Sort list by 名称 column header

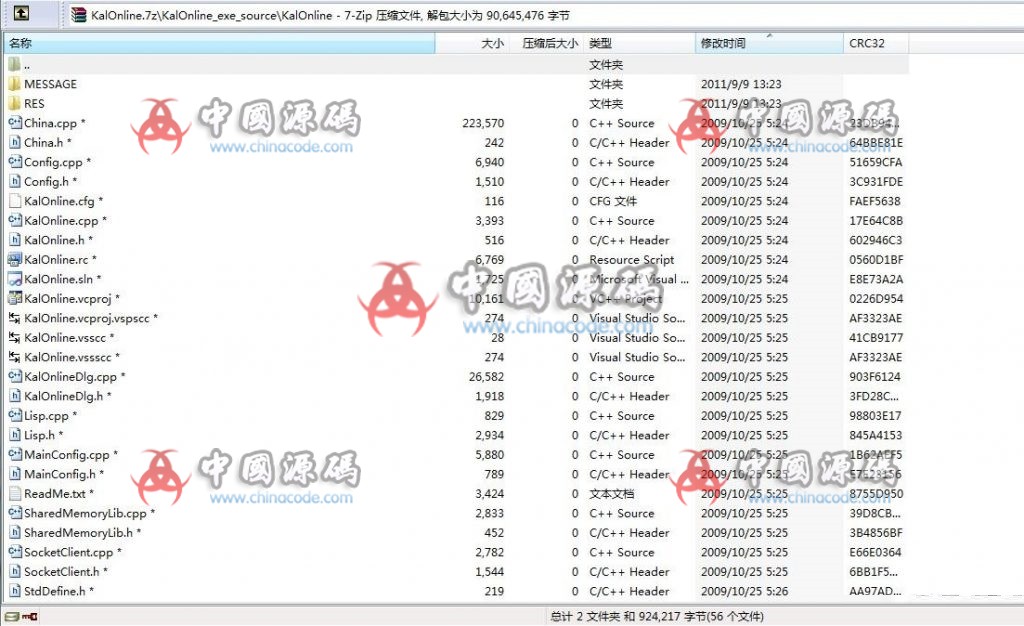[x=219, y=43]
